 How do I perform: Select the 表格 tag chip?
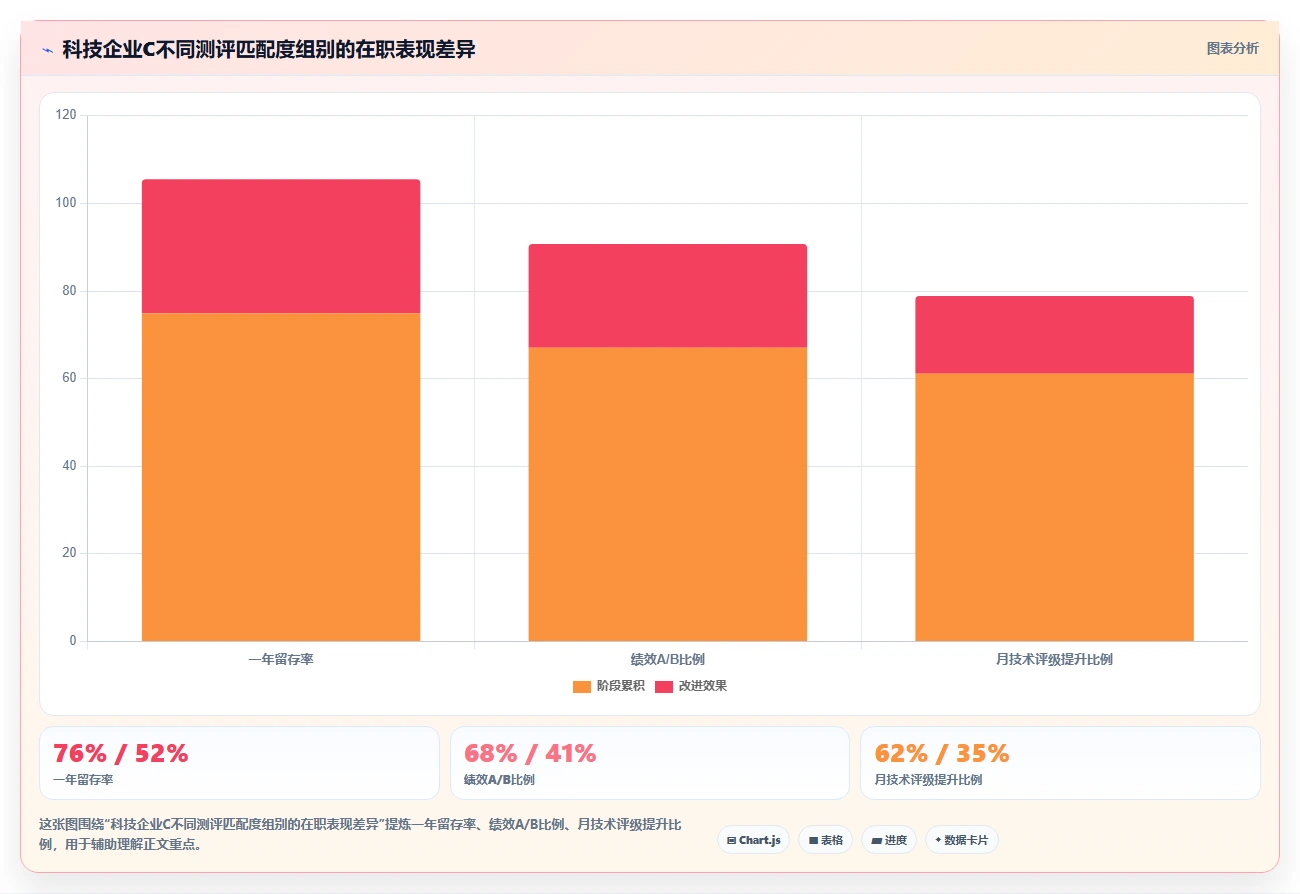click(x=825, y=840)
